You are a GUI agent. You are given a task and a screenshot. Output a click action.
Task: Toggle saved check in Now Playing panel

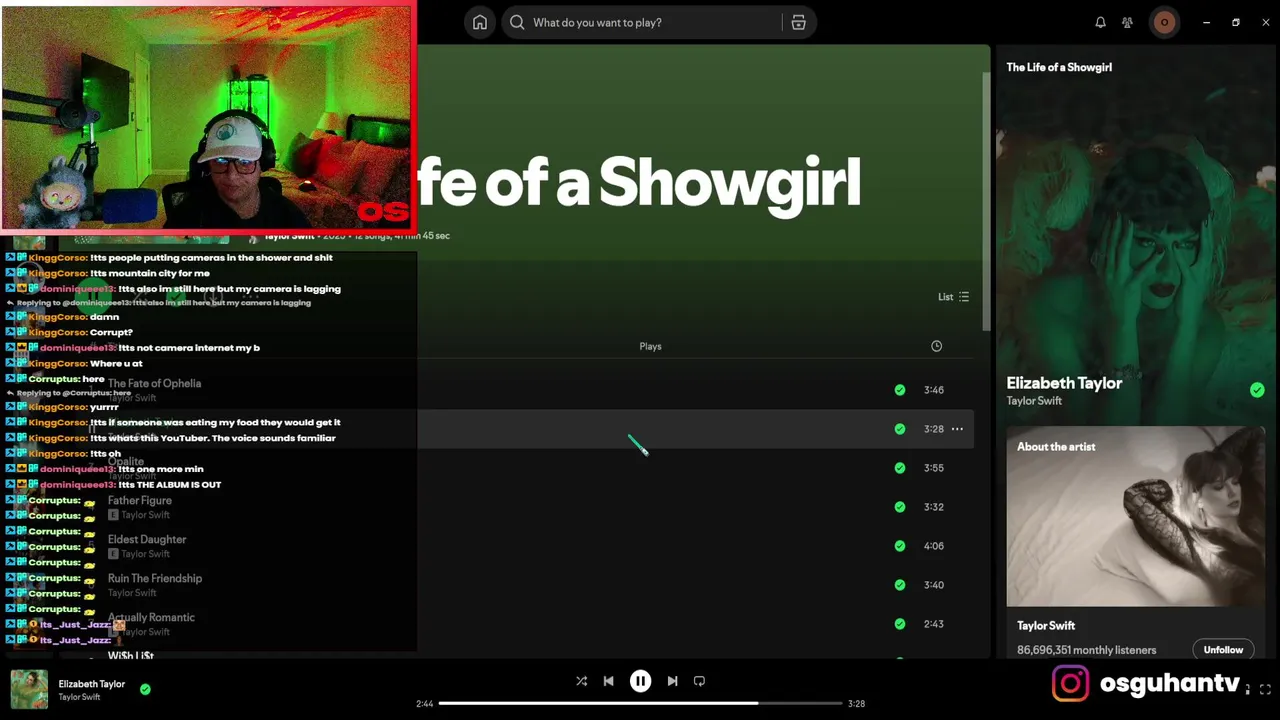[x=1257, y=390]
